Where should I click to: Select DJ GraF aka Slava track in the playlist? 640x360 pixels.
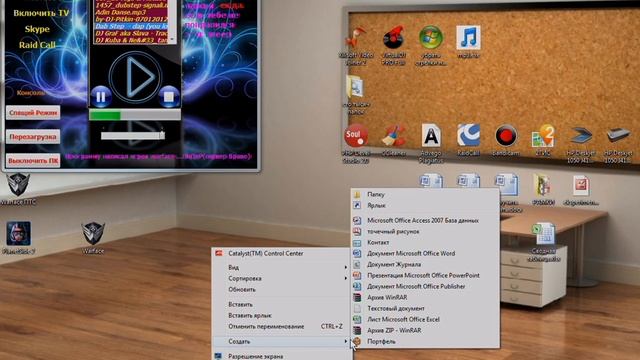tap(131, 33)
